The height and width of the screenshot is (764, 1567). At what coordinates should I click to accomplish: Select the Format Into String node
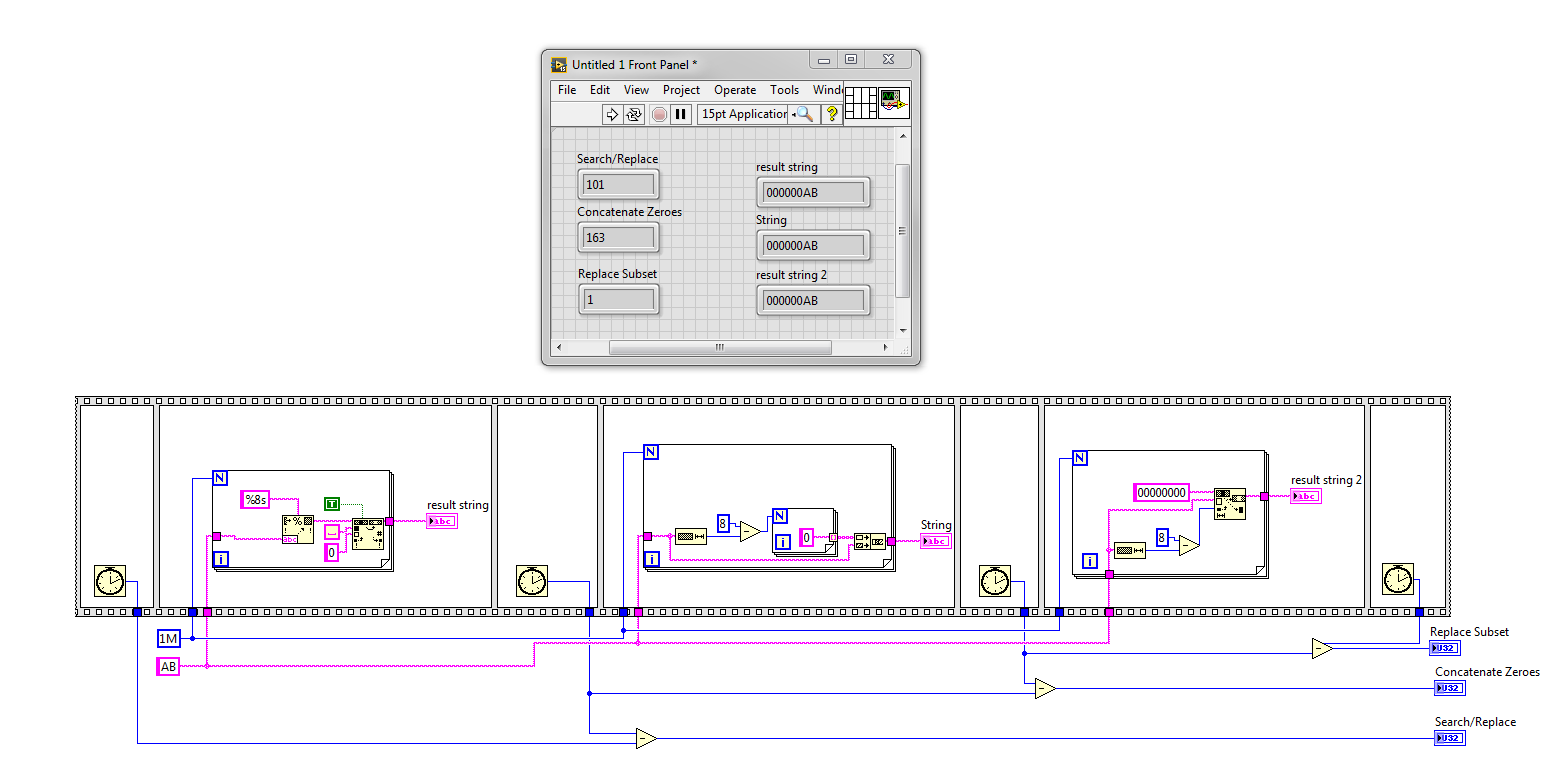[x=298, y=530]
